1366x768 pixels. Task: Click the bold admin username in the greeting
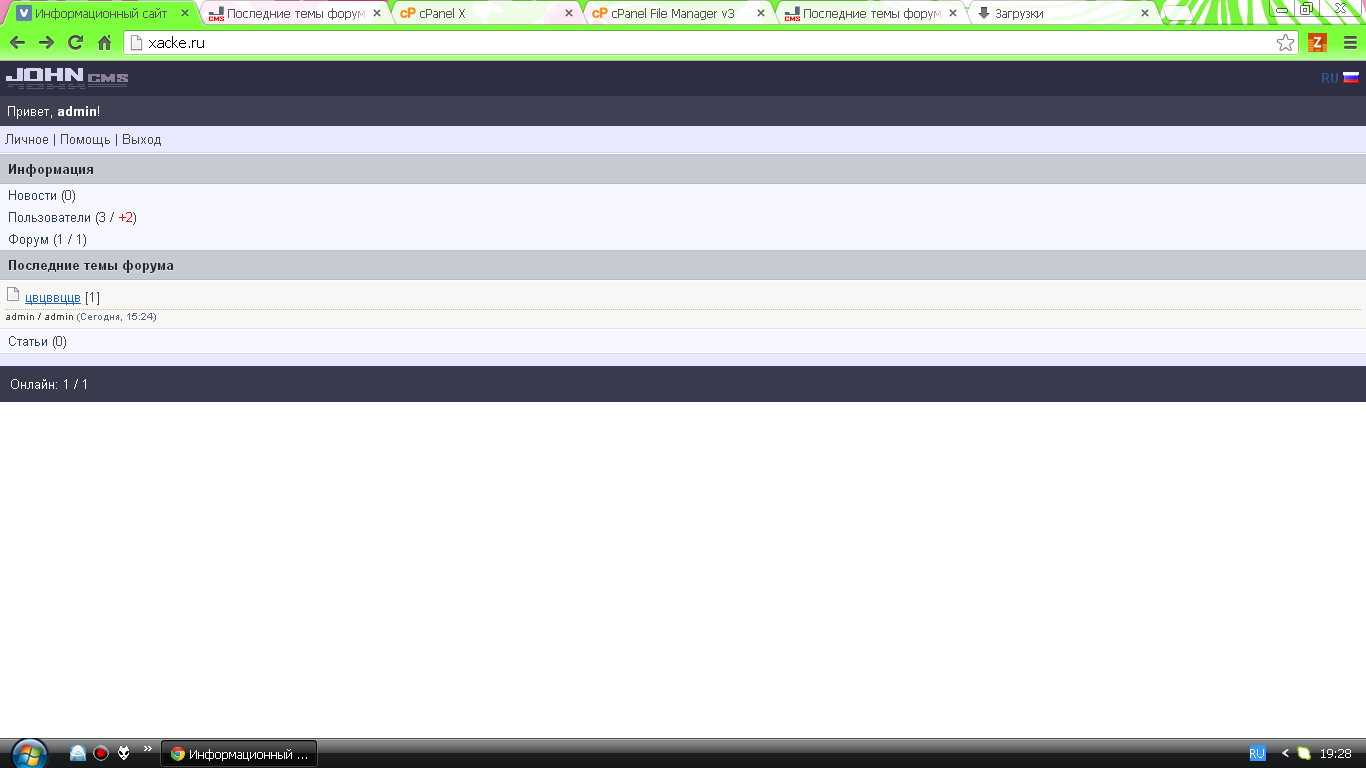tap(77, 111)
